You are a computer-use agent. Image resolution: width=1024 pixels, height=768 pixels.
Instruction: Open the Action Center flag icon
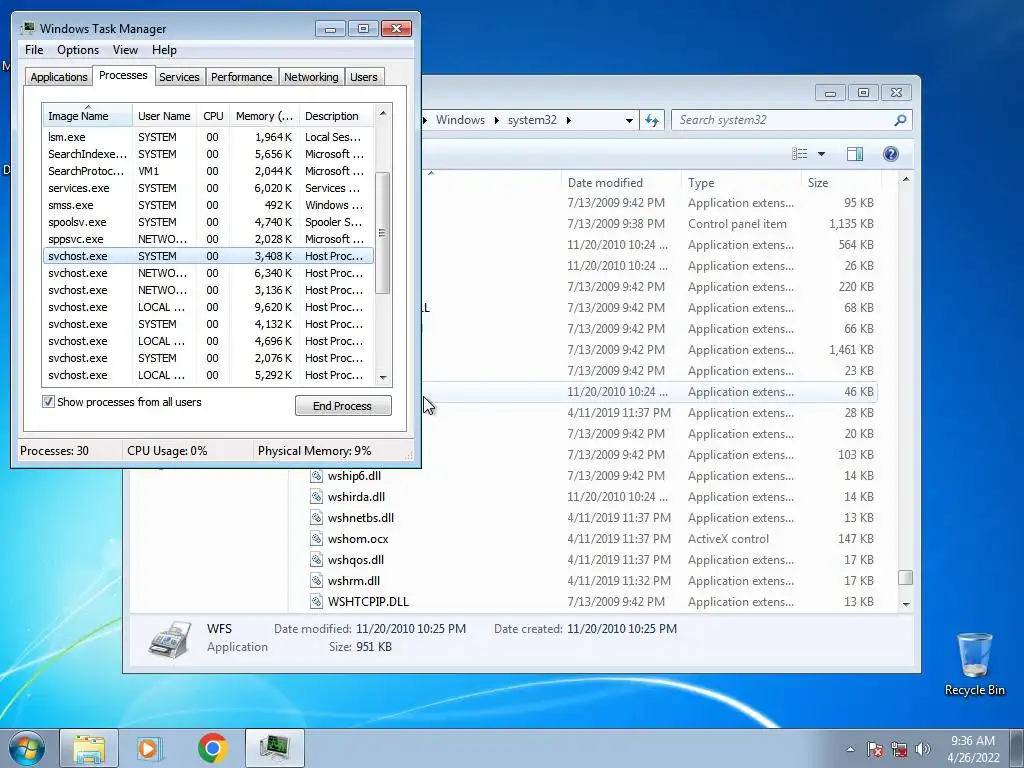coord(874,749)
